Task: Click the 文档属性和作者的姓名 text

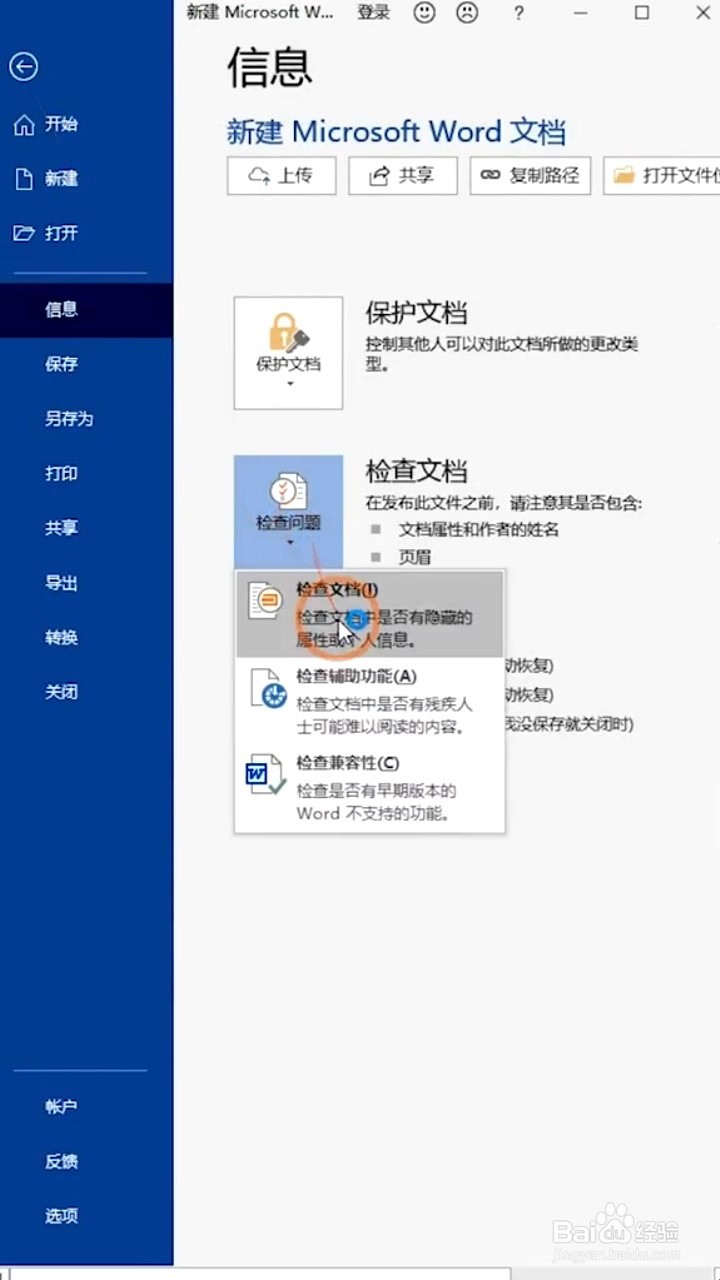Action: click(x=478, y=529)
